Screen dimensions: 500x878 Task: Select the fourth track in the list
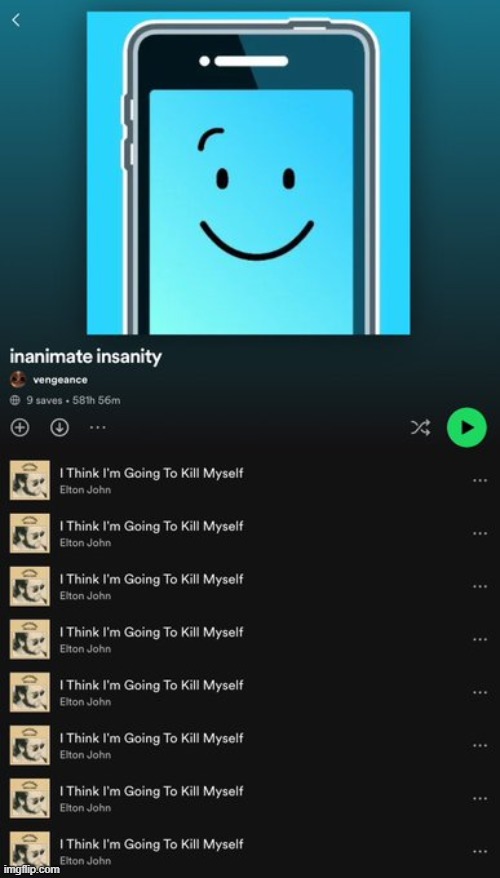(250, 639)
